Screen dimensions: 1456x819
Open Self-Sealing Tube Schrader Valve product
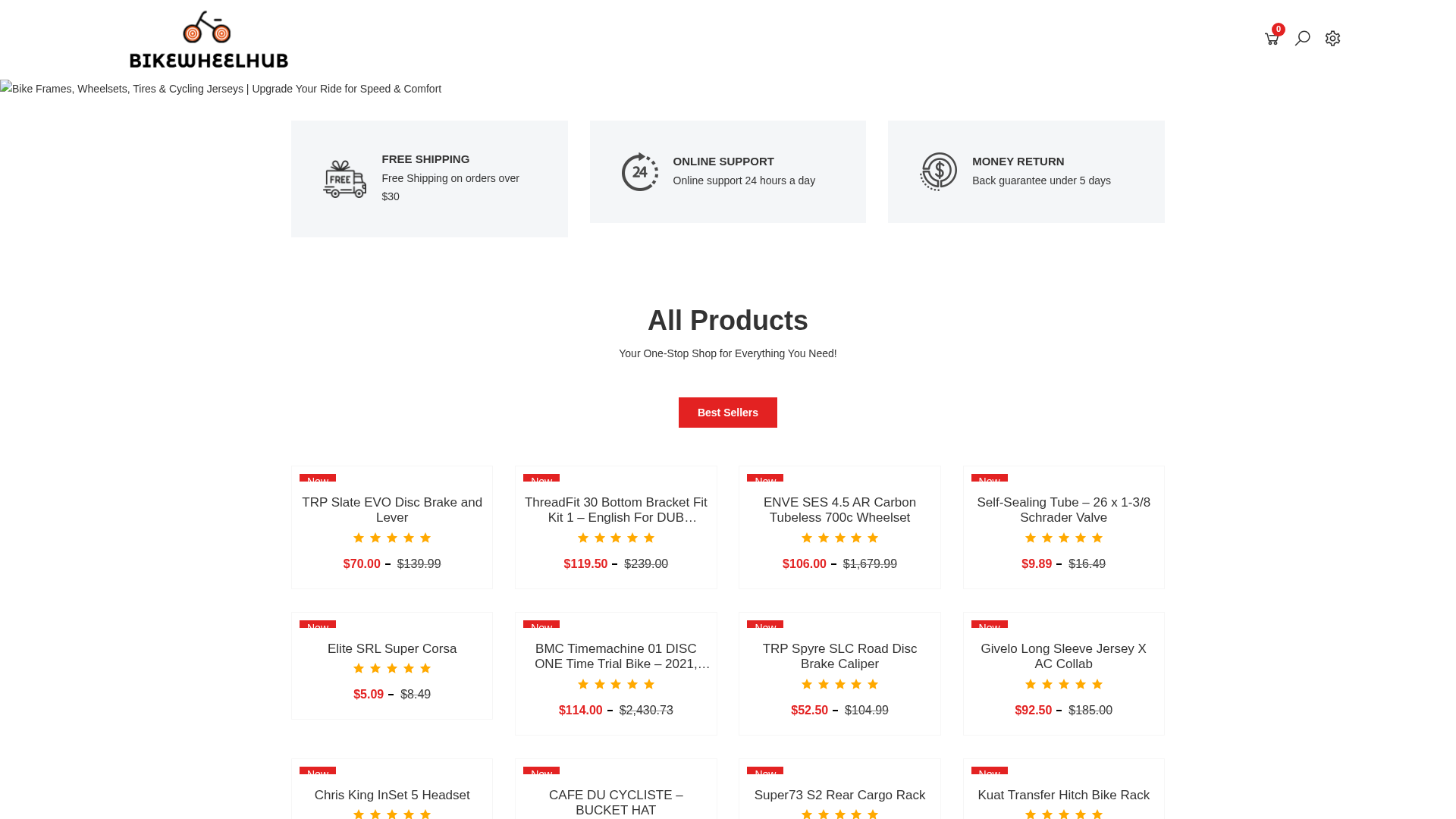(1063, 510)
